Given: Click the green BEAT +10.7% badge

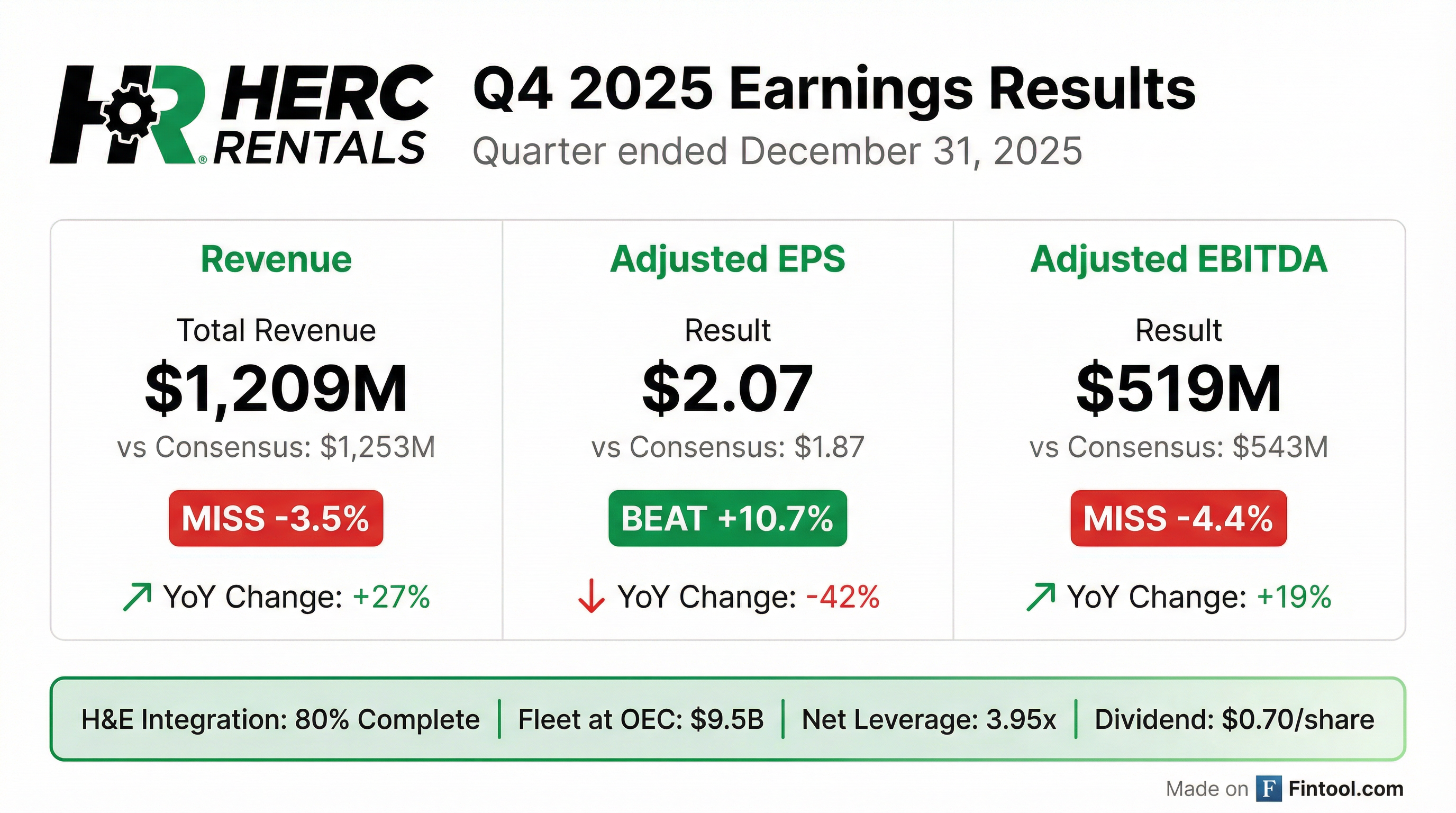Looking at the screenshot, I should (727, 518).
